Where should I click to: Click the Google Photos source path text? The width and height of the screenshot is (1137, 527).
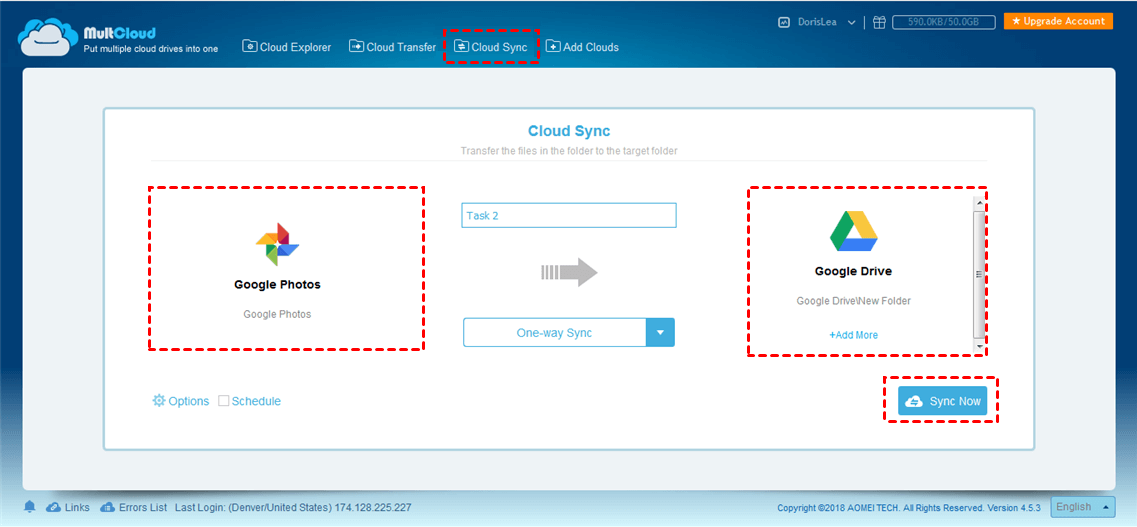(277, 315)
